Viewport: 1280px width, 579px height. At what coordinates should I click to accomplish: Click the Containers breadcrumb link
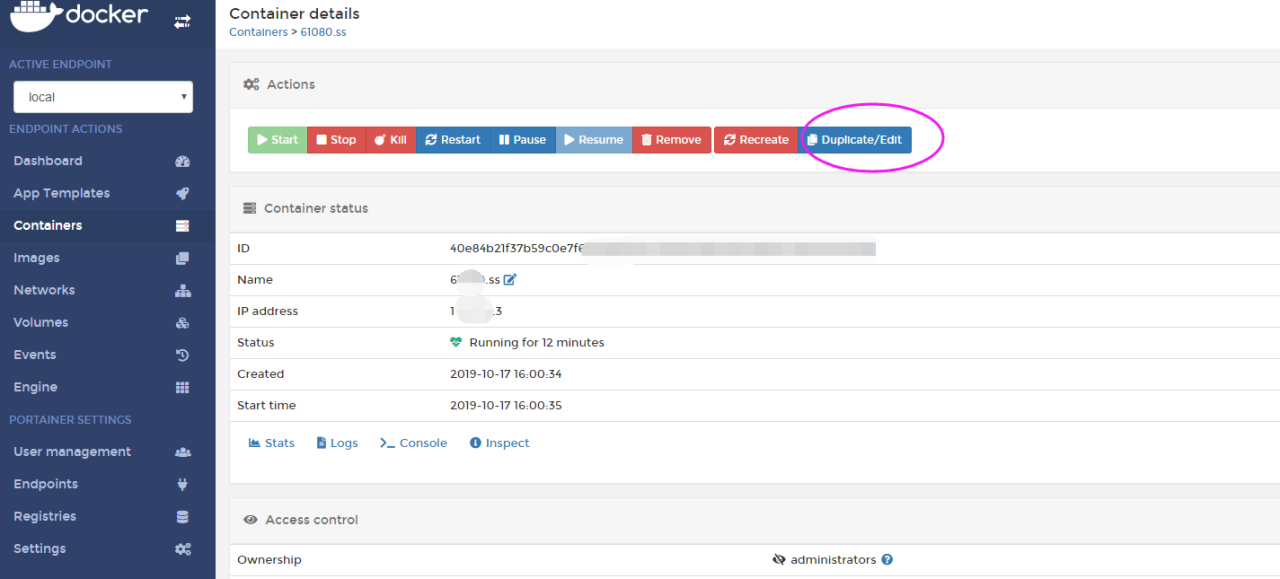click(x=258, y=32)
